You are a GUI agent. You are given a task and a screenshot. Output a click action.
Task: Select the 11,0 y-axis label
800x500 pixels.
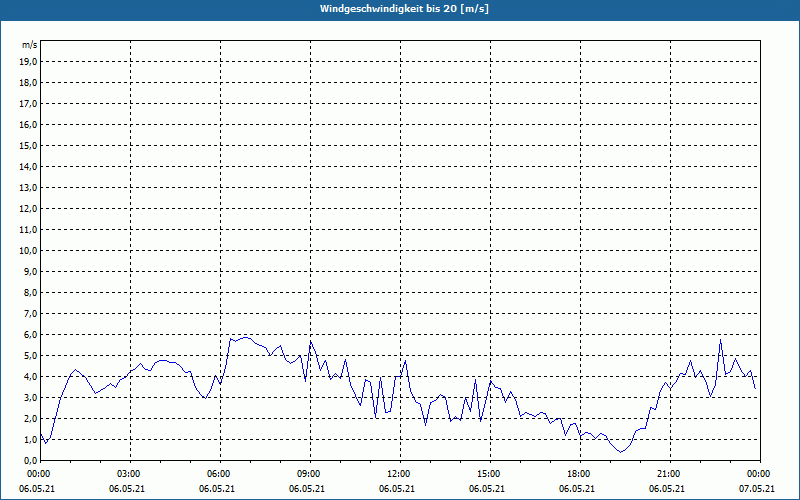[28, 230]
